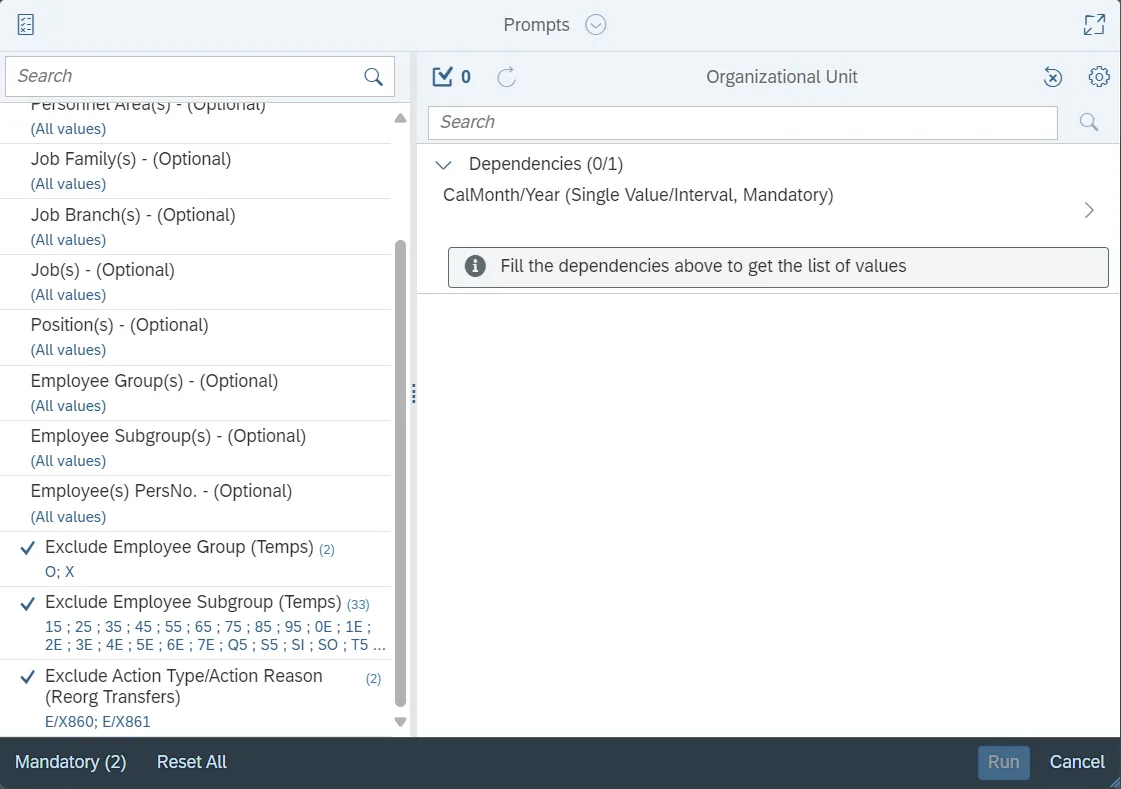This screenshot has height=789, width=1121.
Task: Click the Reset All button
Action: [x=192, y=762]
